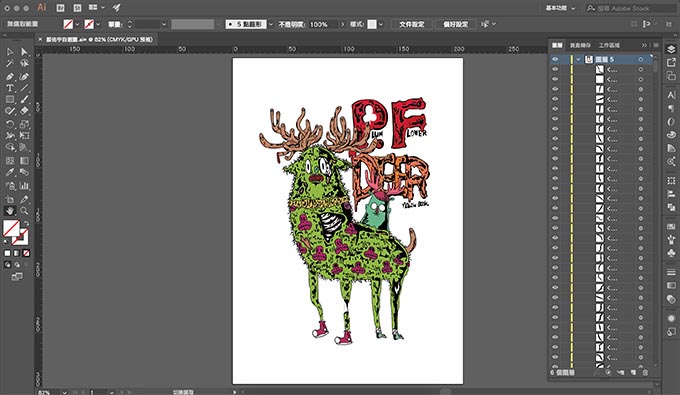Select the Magic Wand tool
The height and width of the screenshot is (395, 680).
tap(10, 64)
